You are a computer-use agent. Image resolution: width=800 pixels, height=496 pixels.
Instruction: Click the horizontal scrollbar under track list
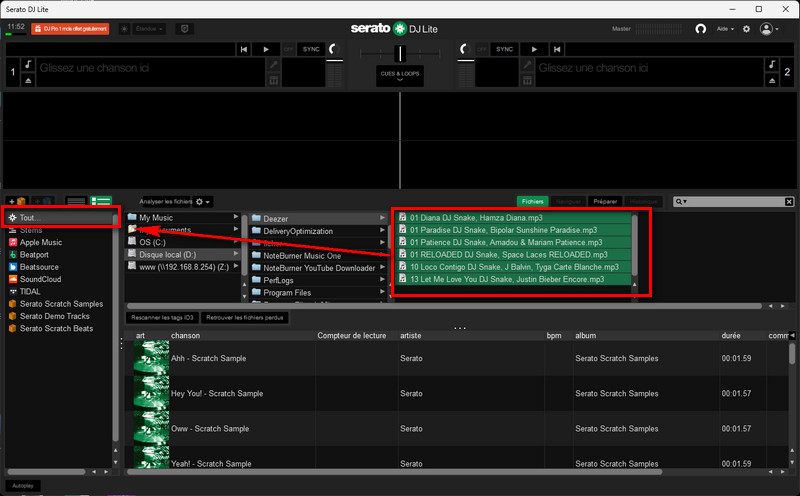point(394,472)
